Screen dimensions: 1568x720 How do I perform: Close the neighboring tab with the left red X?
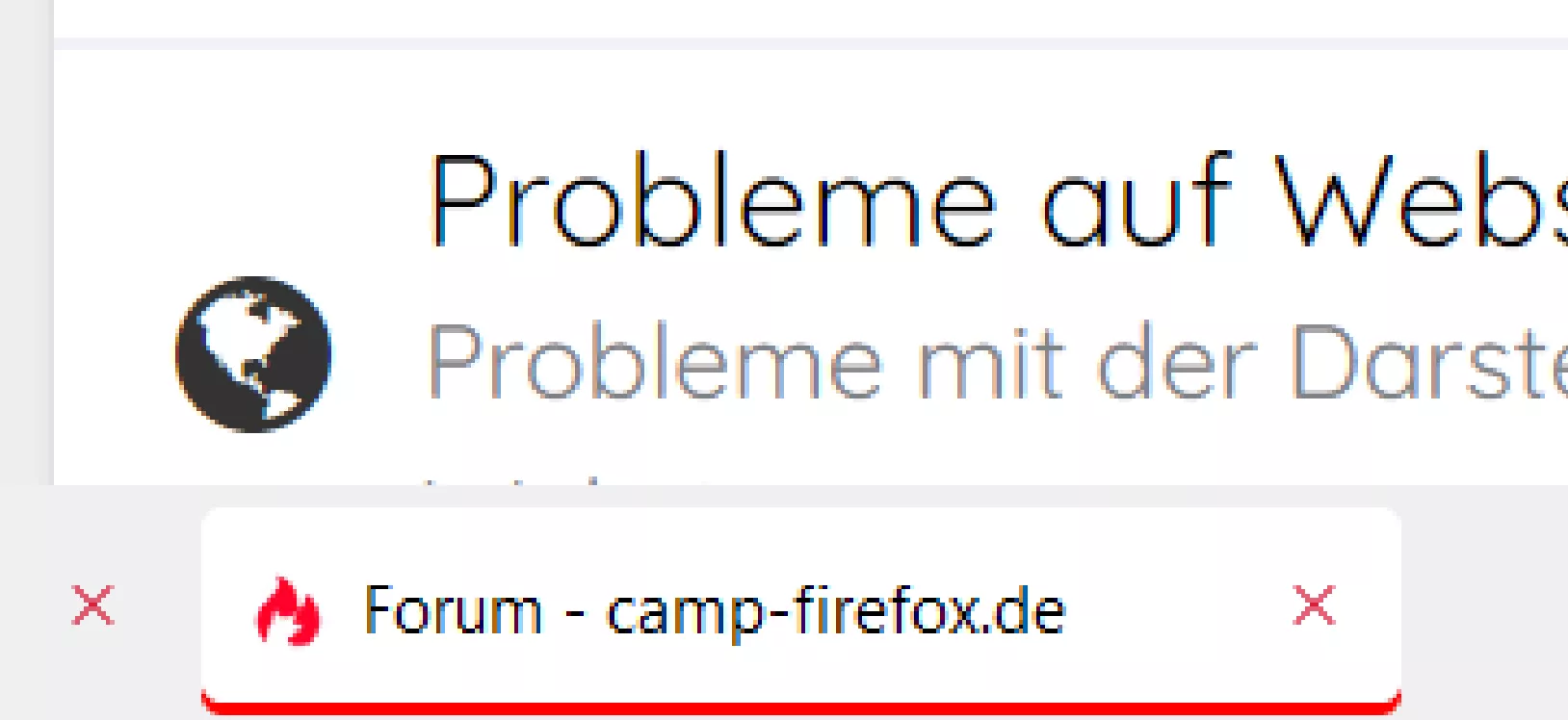click(93, 605)
